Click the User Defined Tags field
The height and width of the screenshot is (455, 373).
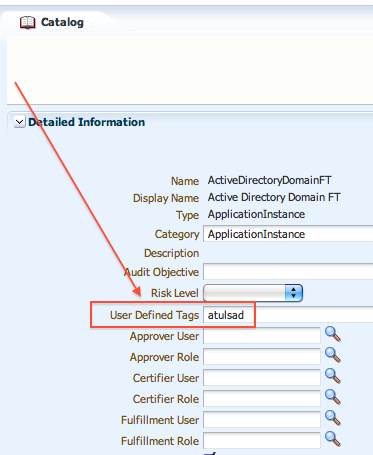[288, 315]
